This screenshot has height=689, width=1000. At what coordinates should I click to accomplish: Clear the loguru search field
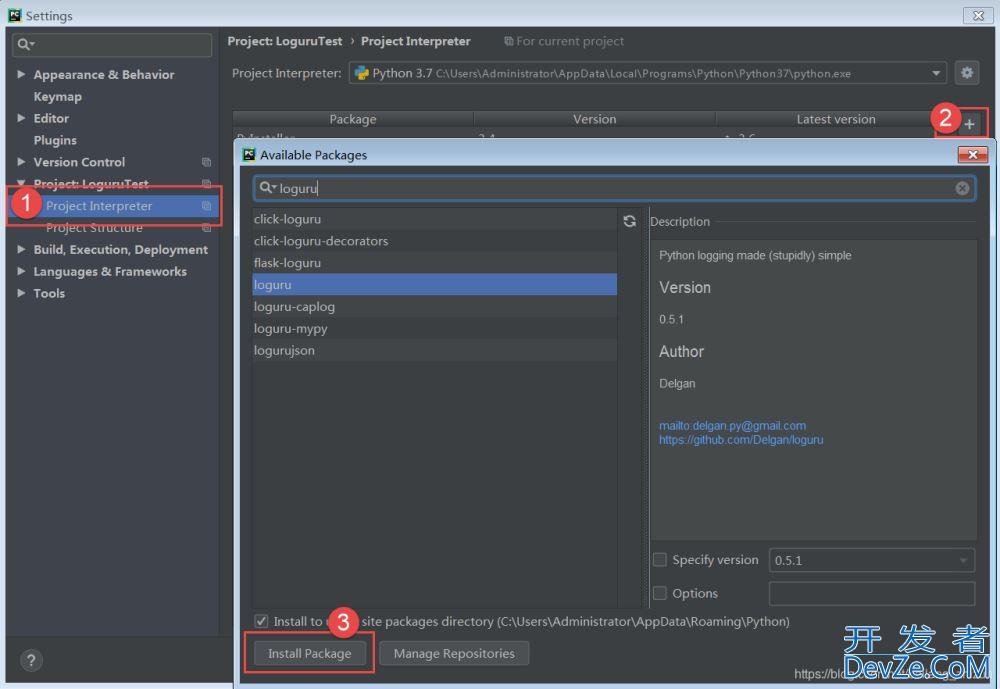(962, 188)
